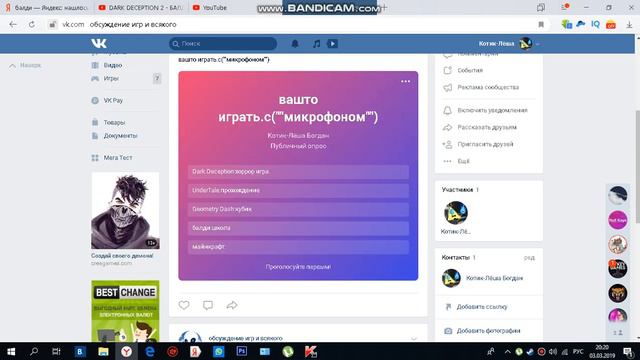Vote for Dark Deception хоррор игра
The image size is (640, 360).
coord(298,172)
